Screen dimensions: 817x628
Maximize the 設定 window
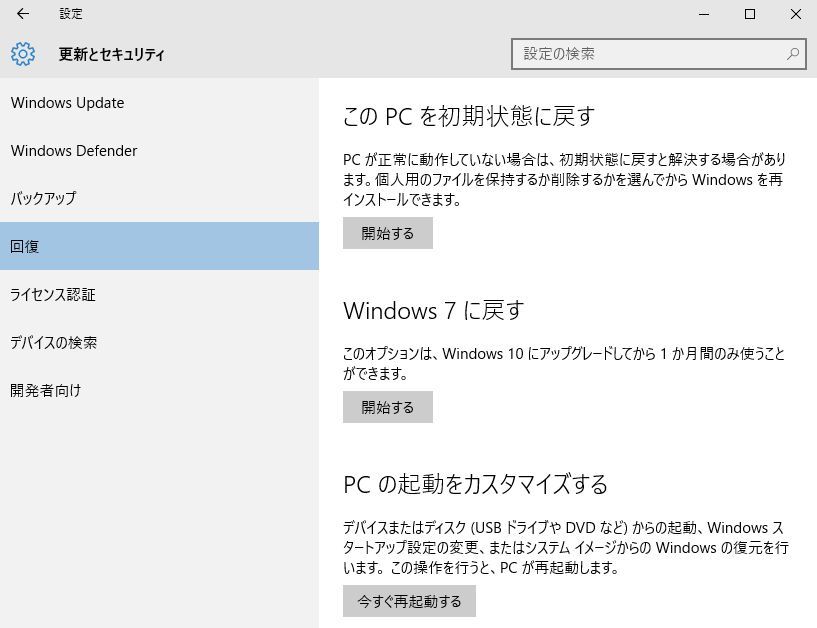pos(750,14)
